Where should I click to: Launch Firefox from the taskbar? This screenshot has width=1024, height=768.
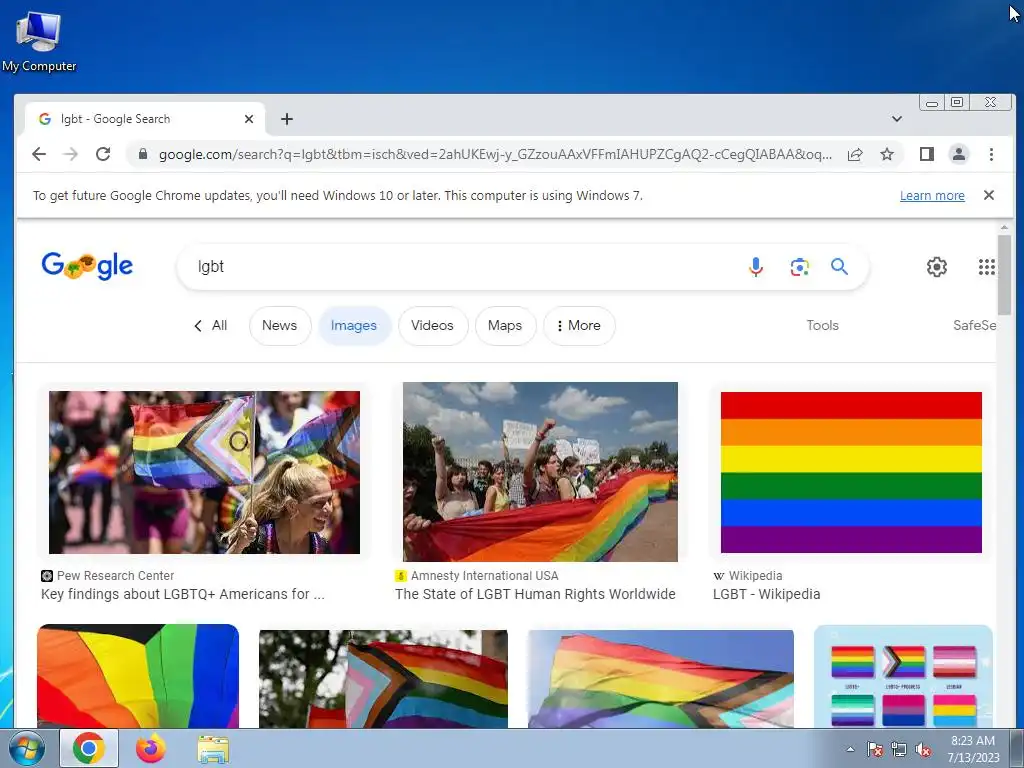click(x=150, y=748)
